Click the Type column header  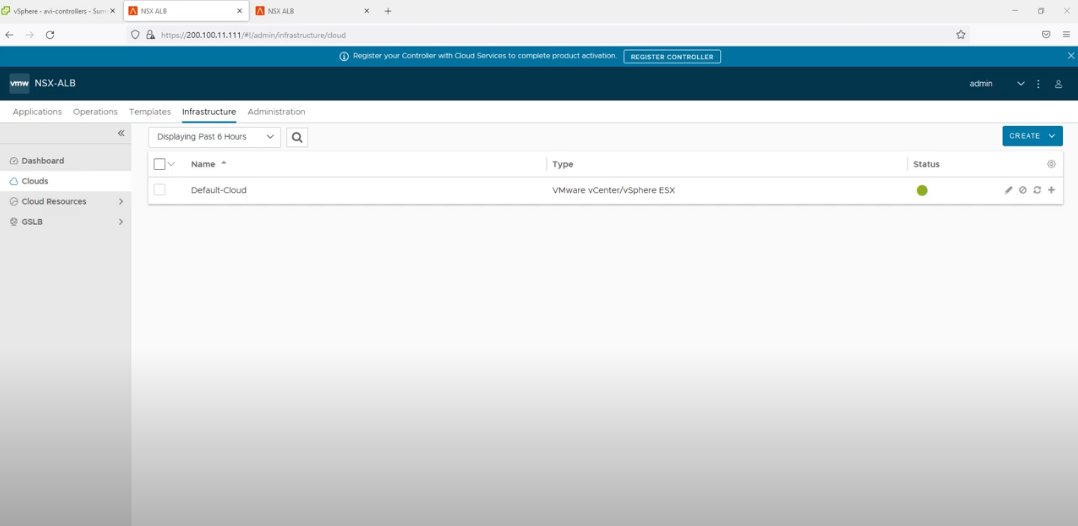(x=562, y=164)
